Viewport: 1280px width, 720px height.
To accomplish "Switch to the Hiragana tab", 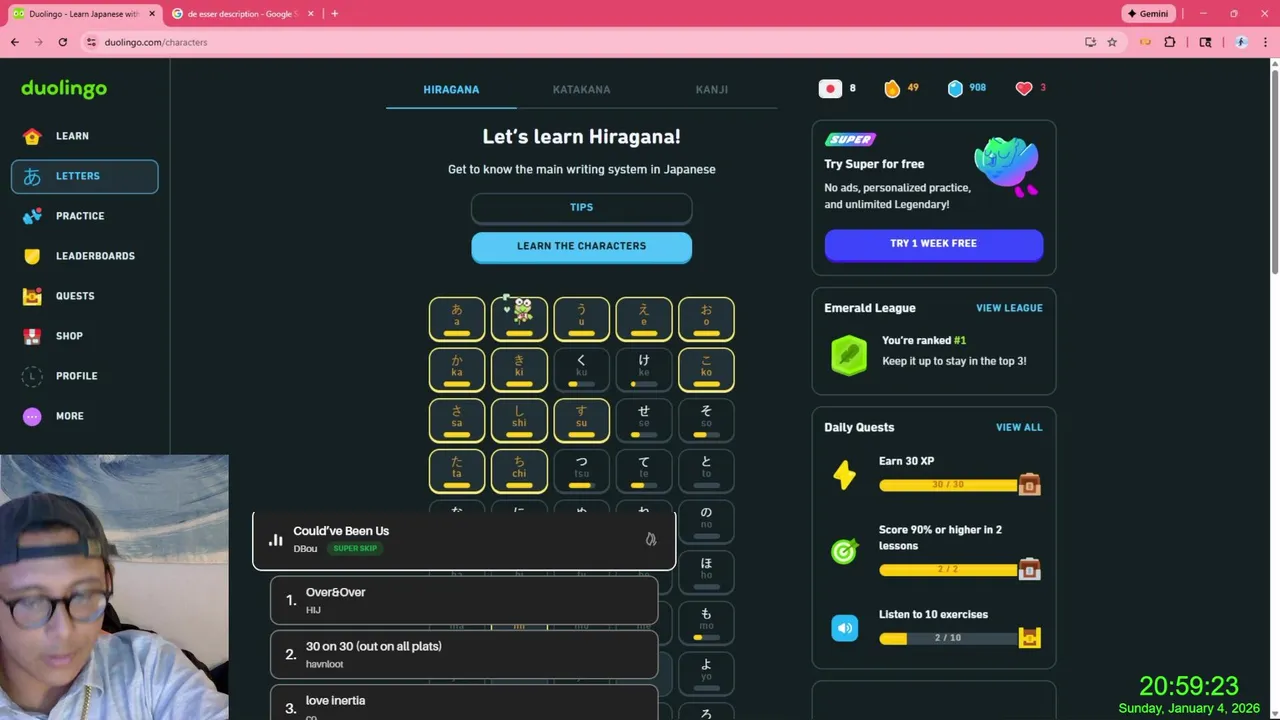I will pyautogui.click(x=451, y=89).
